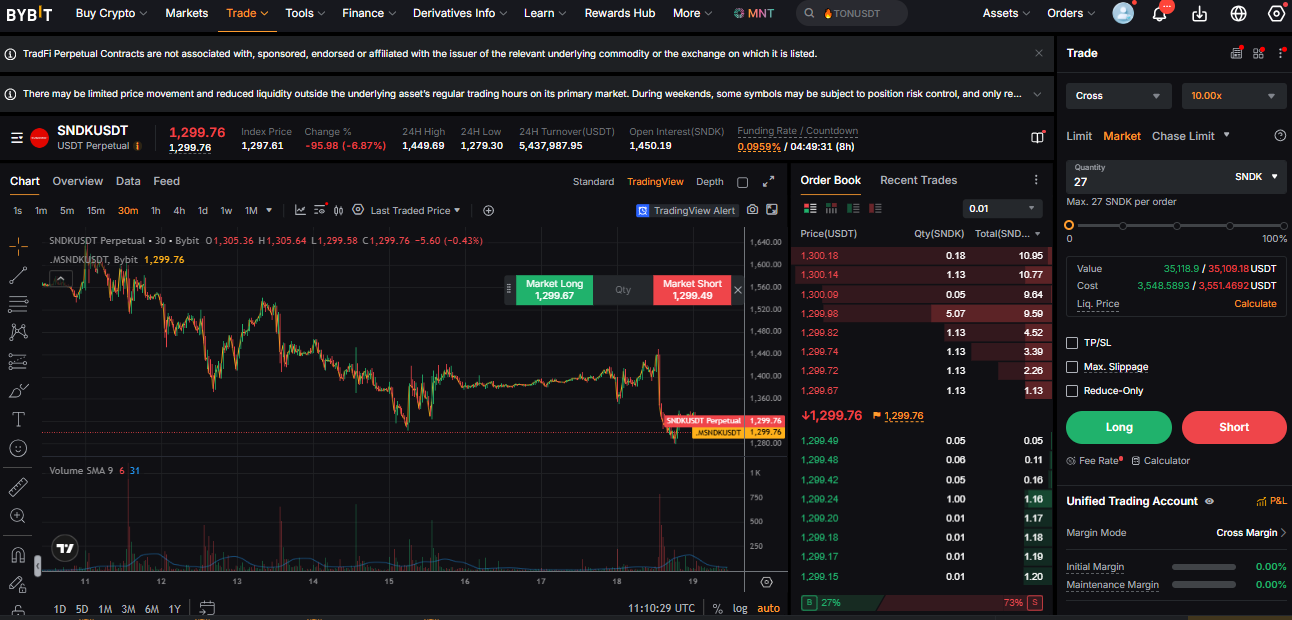Image resolution: width=1292 pixels, height=620 pixels.
Task: Click the Calculate liquidation price link
Action: [1255, 304]
